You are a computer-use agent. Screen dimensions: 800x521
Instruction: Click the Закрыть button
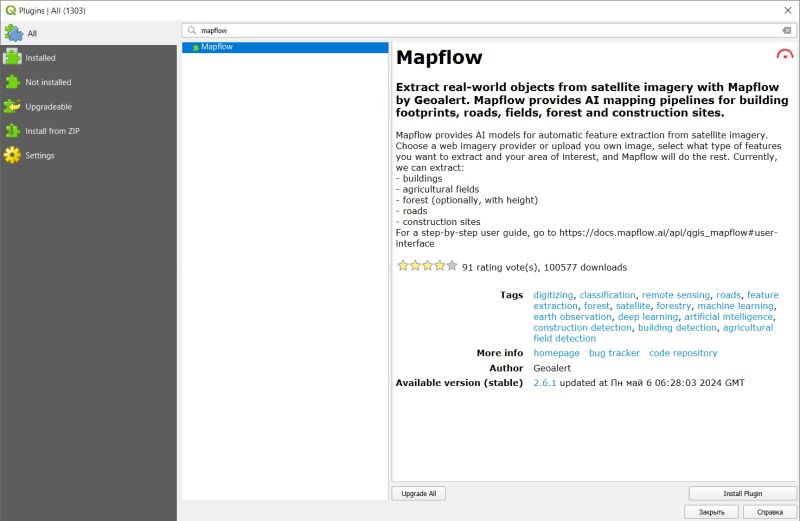click(711, 512)
